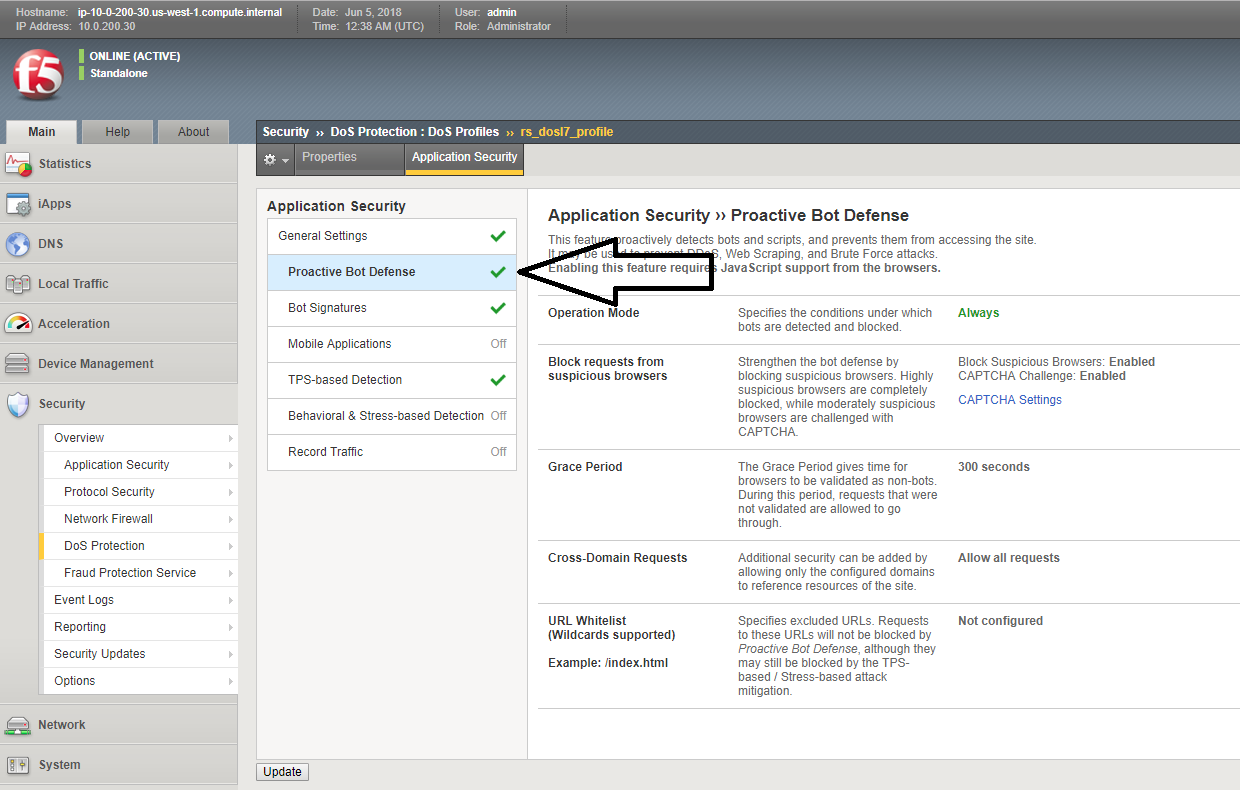
Task: Click the F5 logo
Action: [x=38, y=76]
